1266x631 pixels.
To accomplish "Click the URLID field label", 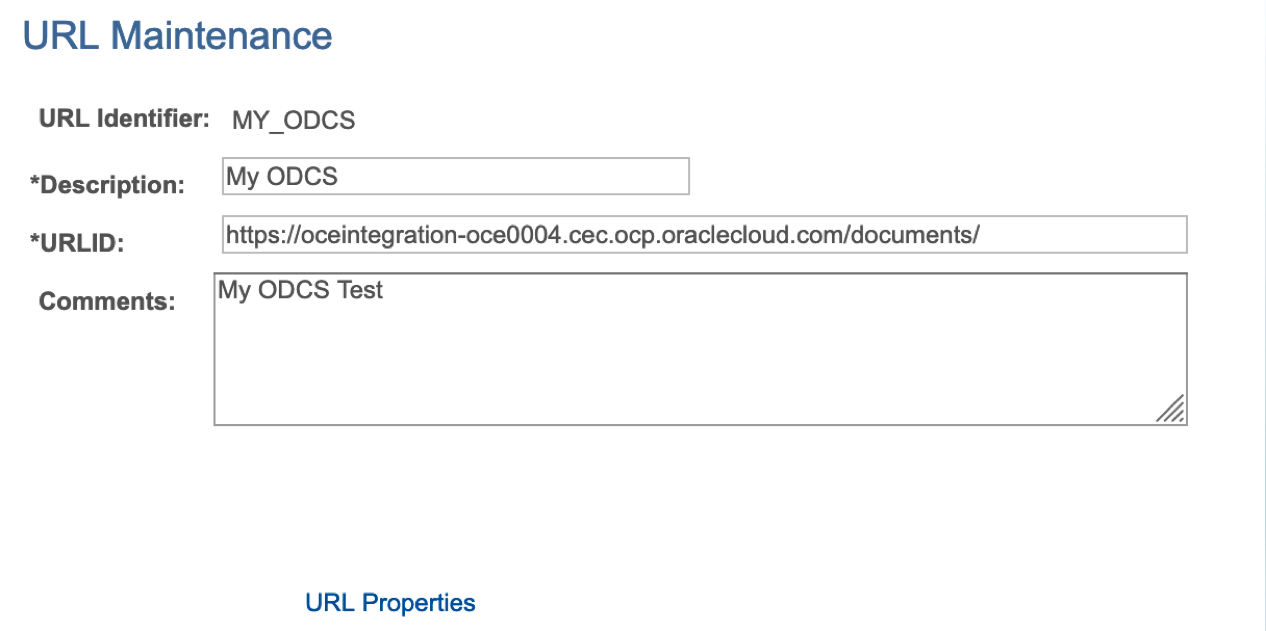I will point(76,243).
